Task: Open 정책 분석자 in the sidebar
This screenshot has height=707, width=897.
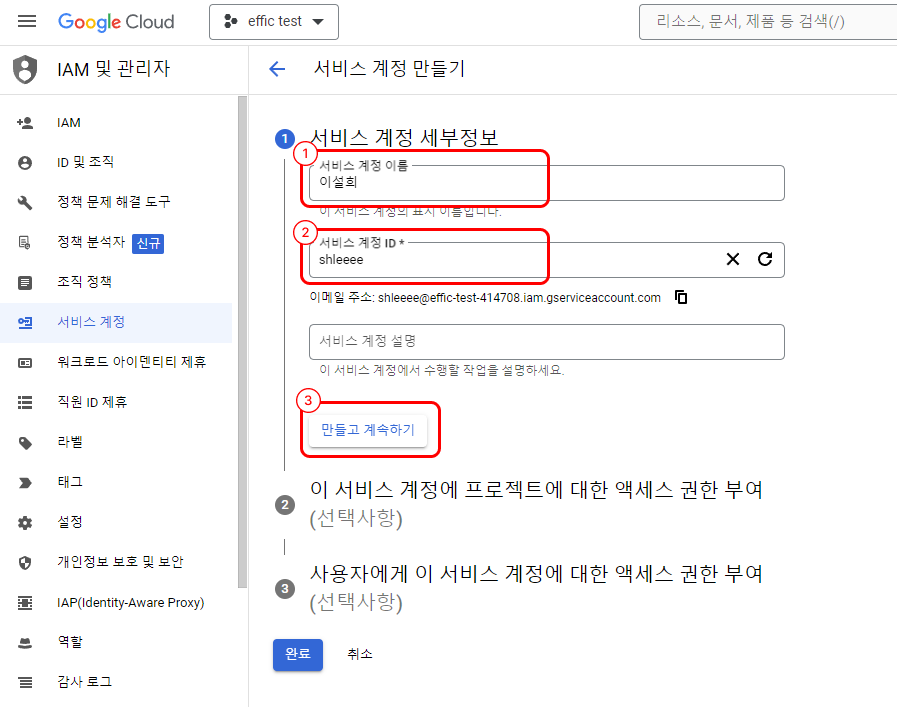Action: point(90,242)
